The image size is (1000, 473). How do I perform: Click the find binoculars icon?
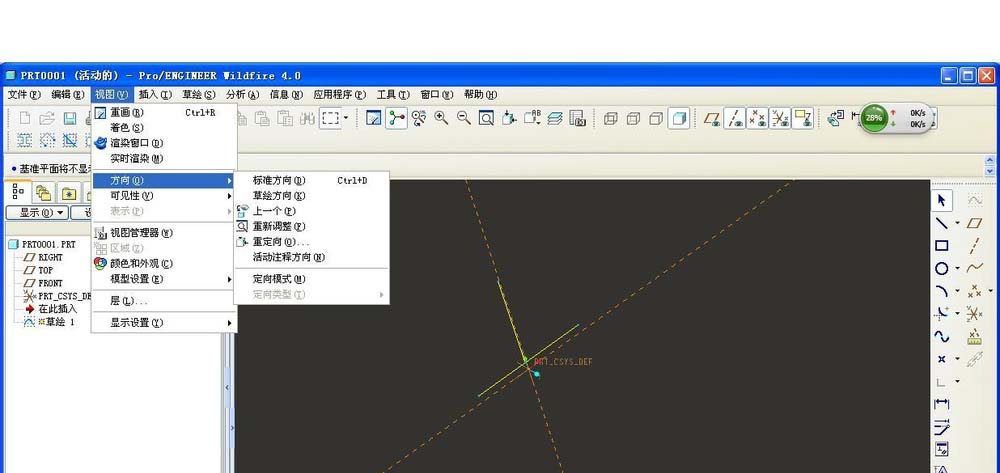coord(307,118)
